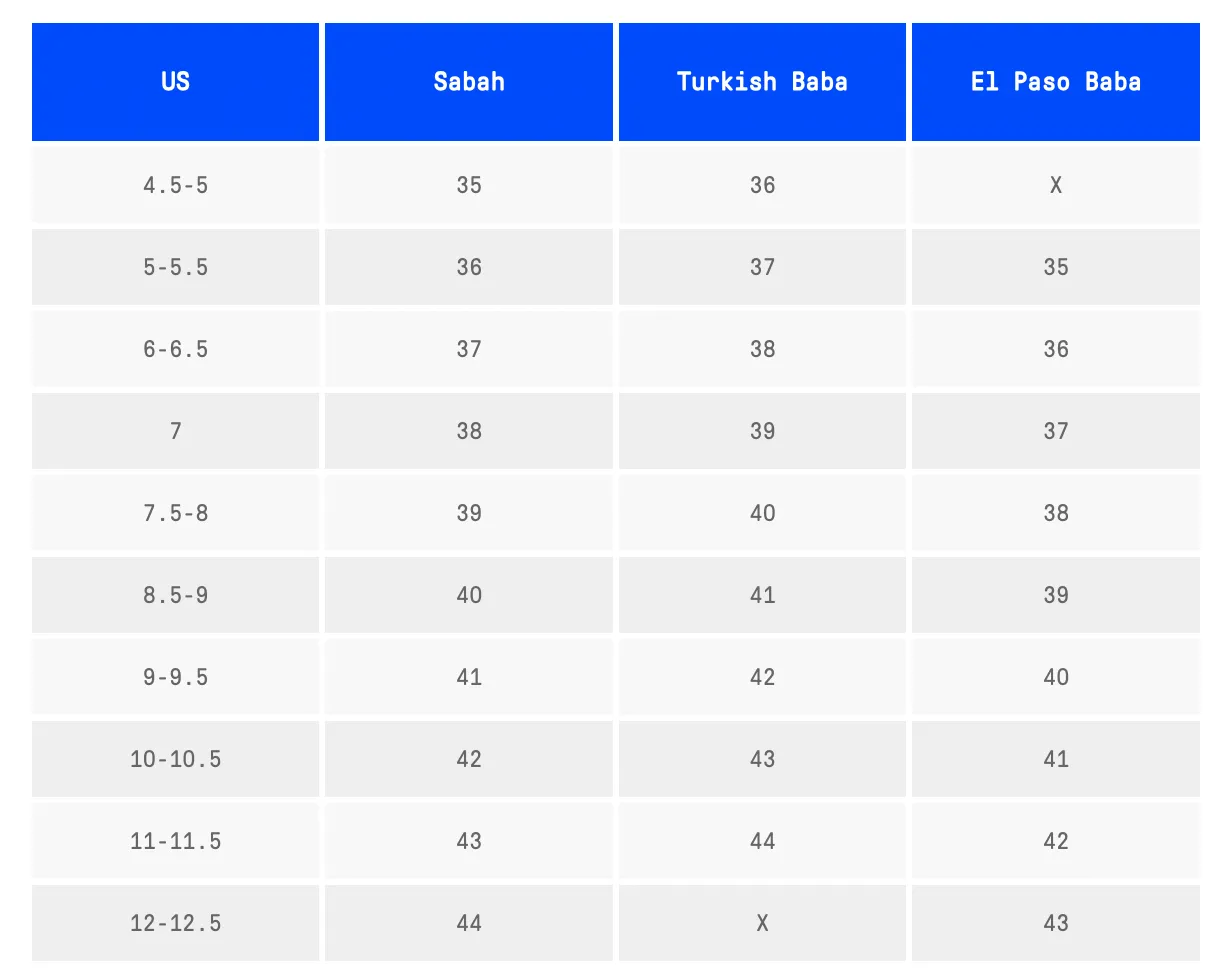
Task: Click the X in the Turkish Baba column
Action: click(762, 923)
